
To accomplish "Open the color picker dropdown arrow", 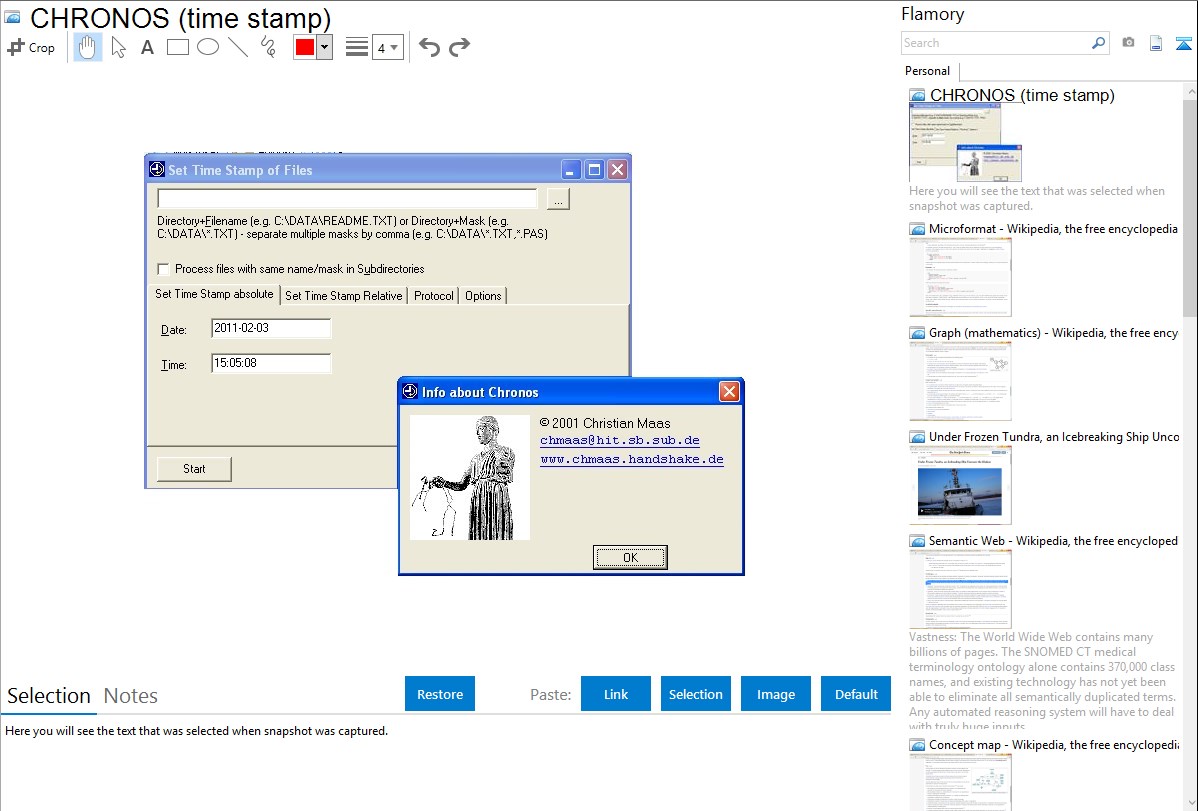I will click(325, 47).
